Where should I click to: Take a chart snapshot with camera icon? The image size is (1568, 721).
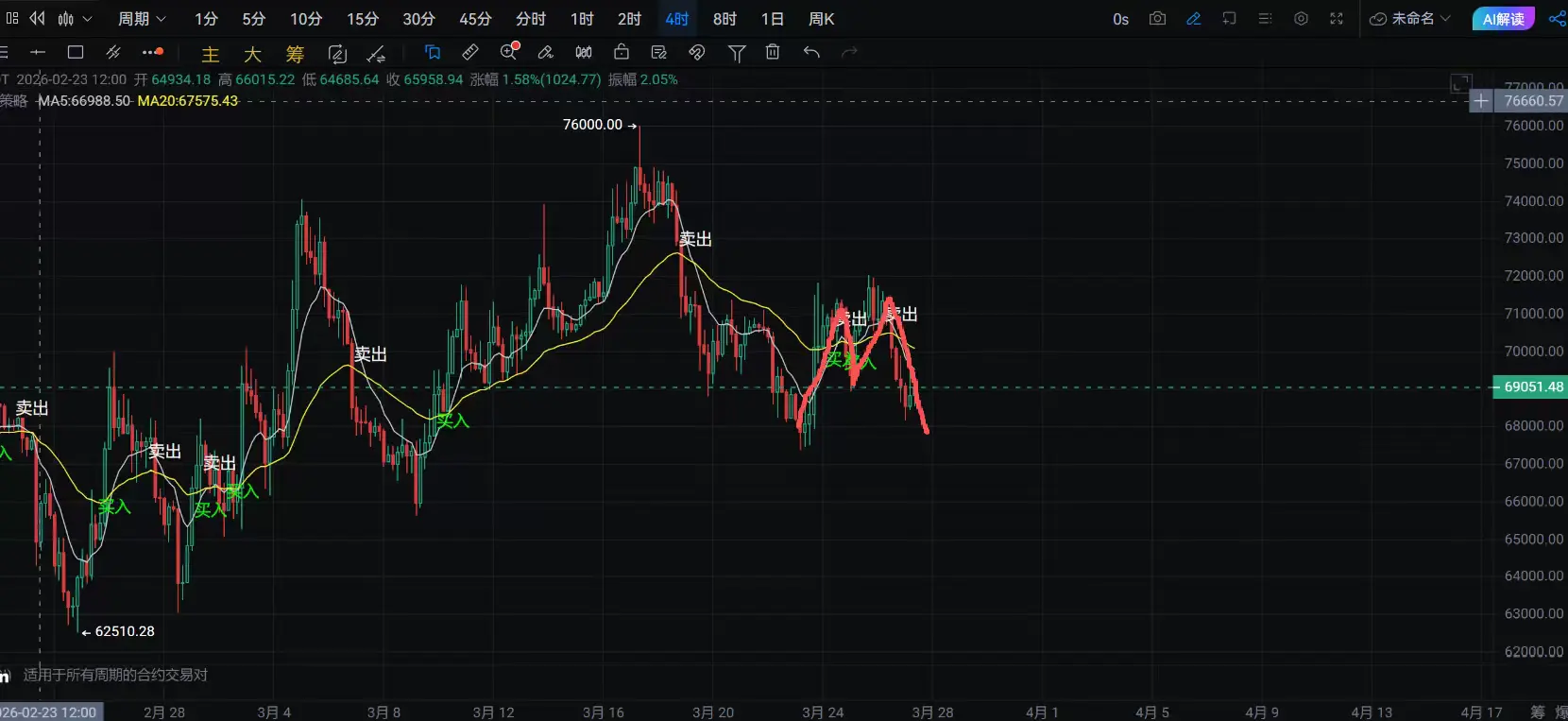(x=1157, y=19)
